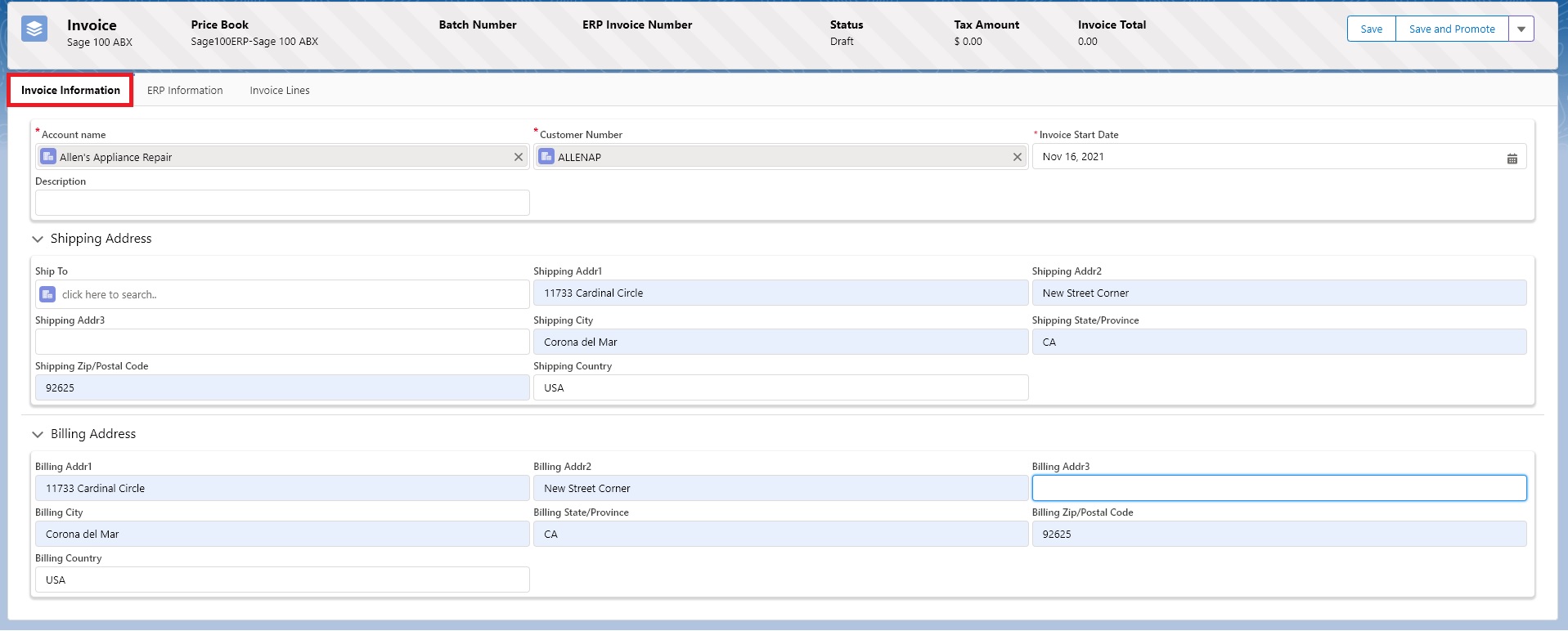Click the Invoice Total value 0.00
This screenshot has height=631, width=1568.
[x=1088, y=42]
